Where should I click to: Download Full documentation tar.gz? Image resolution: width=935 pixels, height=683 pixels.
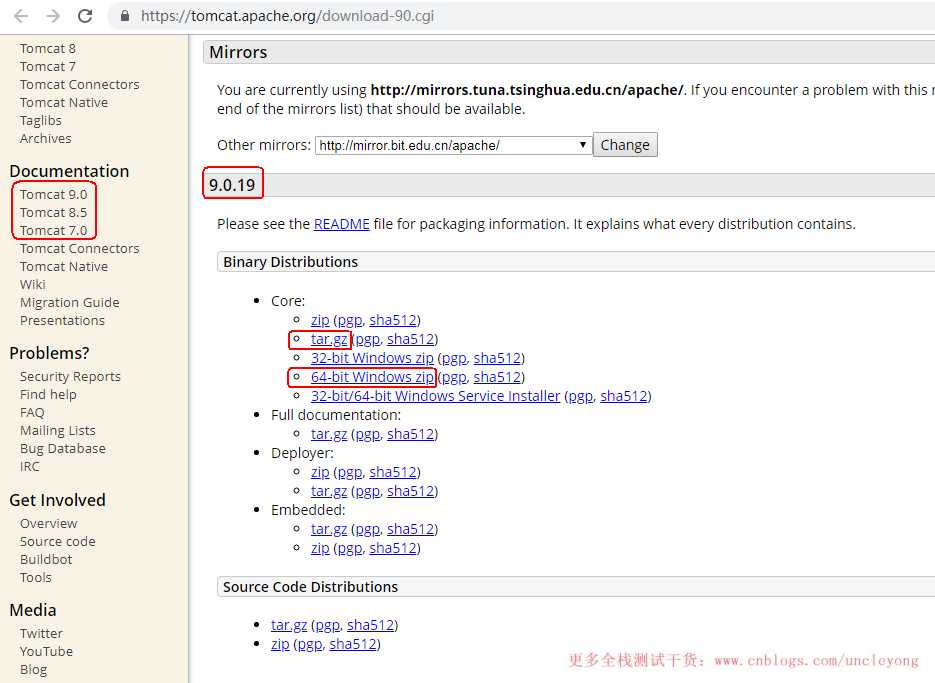coord(329,434)
